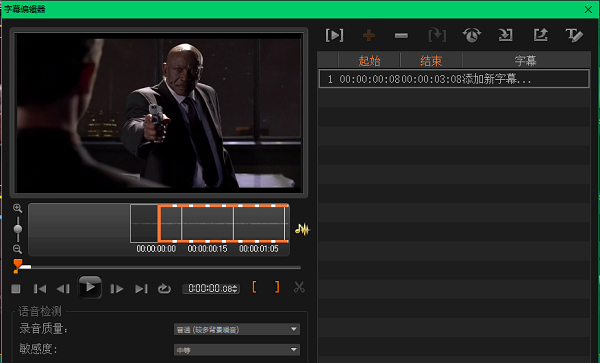Sort by the 起始 column header

click(369, 60)
